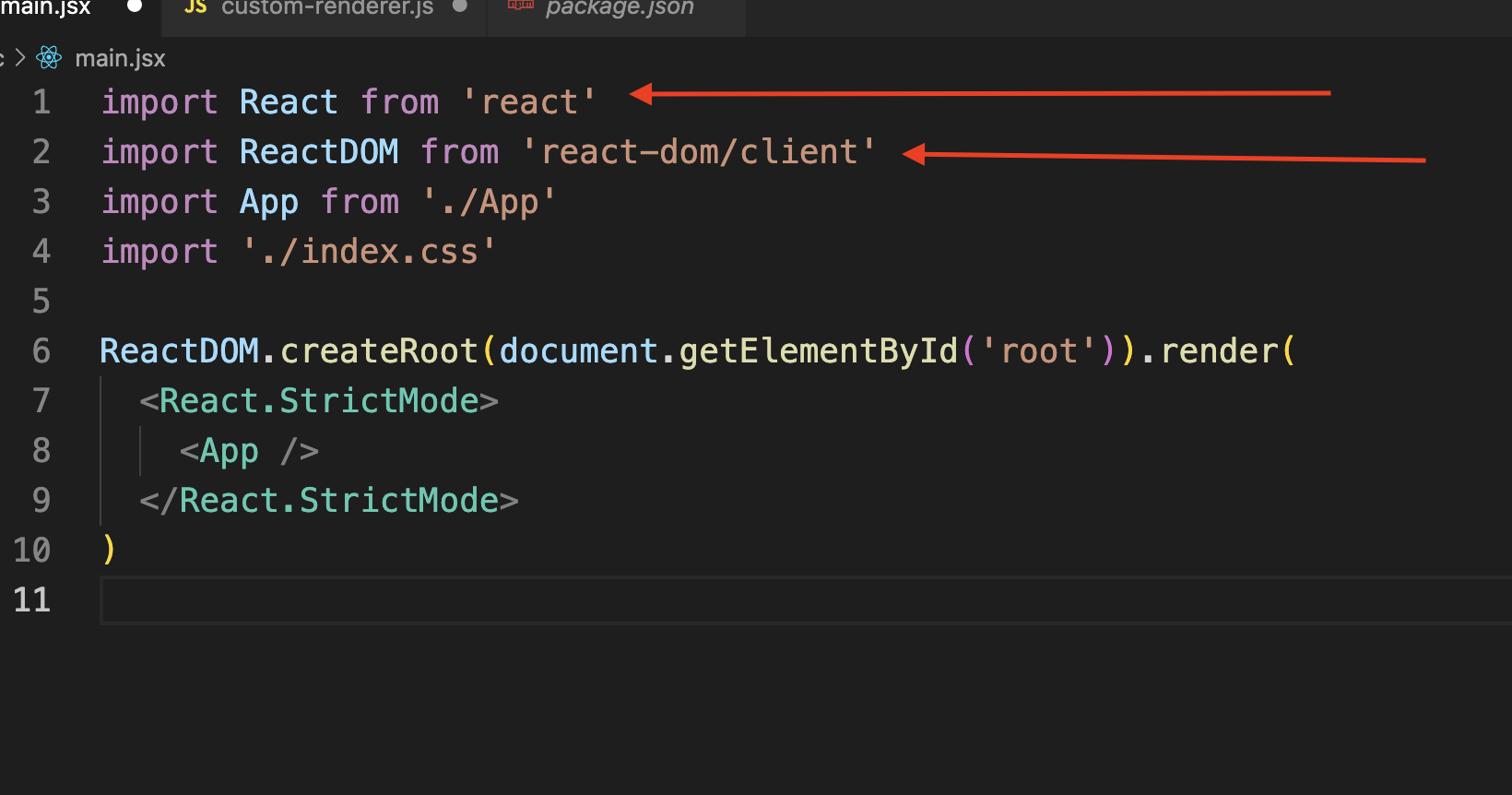
Task: Click line number 8 in the gutter
Action: point(41,450)
